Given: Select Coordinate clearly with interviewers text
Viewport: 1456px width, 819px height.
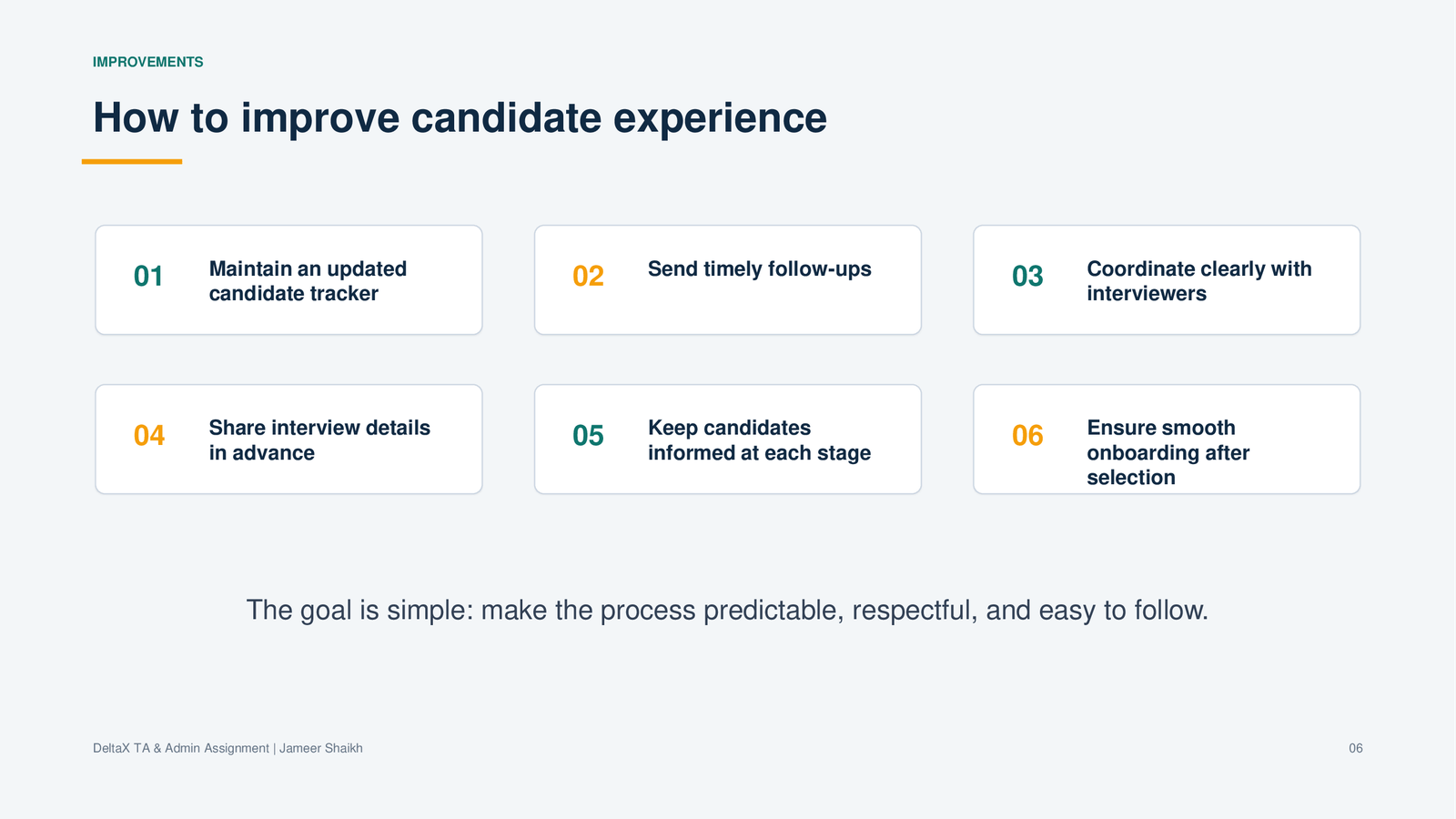Looking at the screenshot, I should pos(1198,281).
